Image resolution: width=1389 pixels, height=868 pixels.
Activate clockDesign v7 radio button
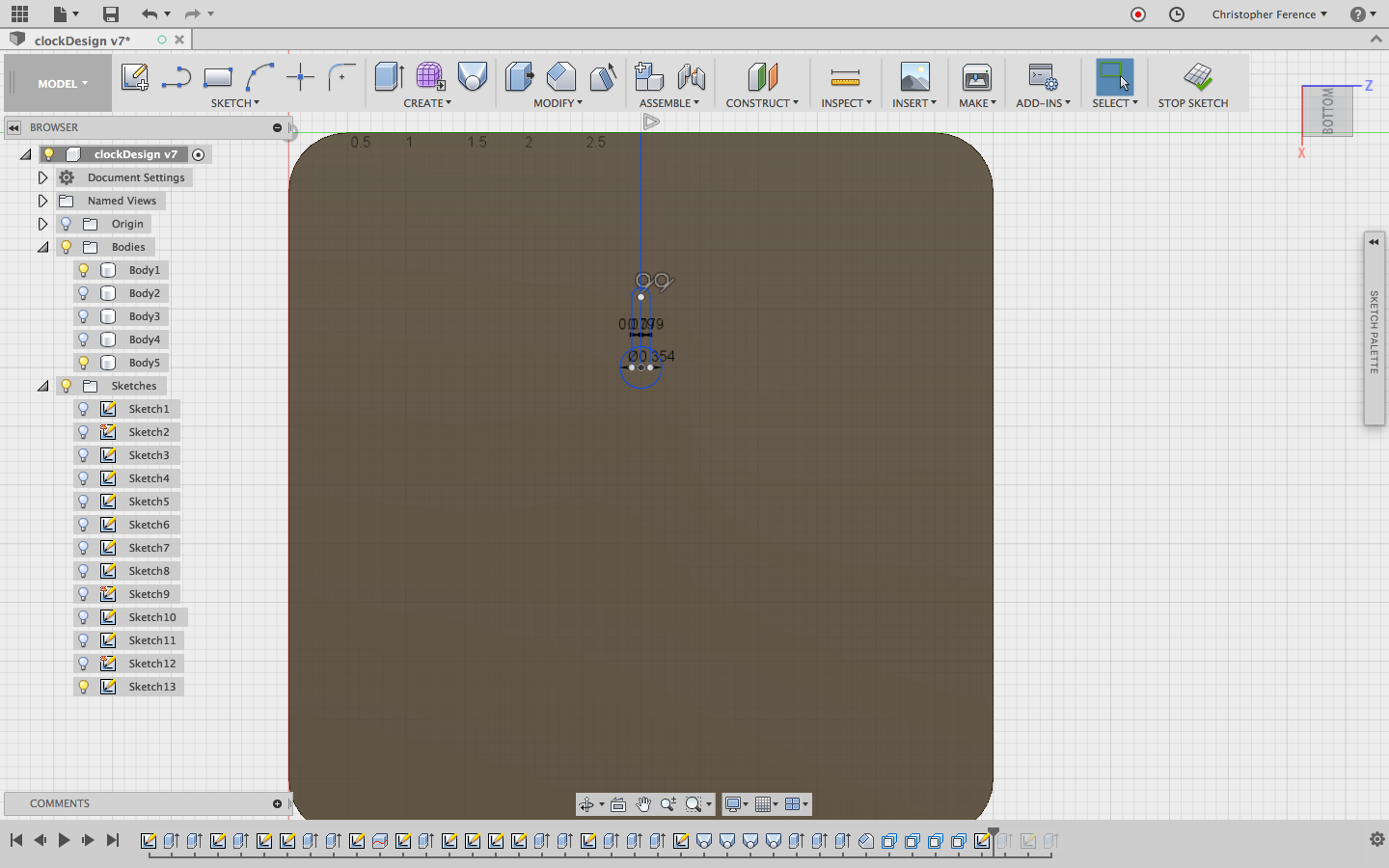[x=198, y=154]
